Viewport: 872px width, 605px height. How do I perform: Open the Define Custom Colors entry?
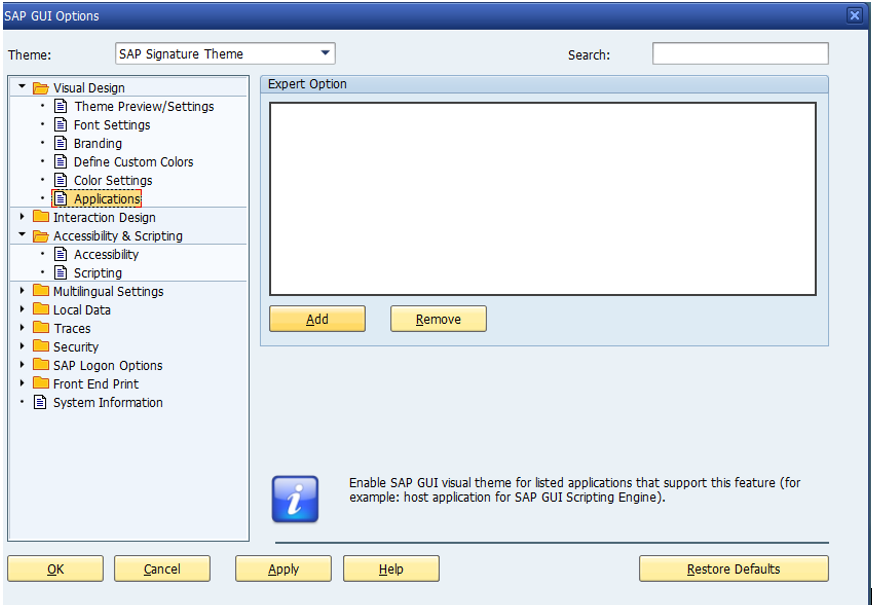pos(133,162)
